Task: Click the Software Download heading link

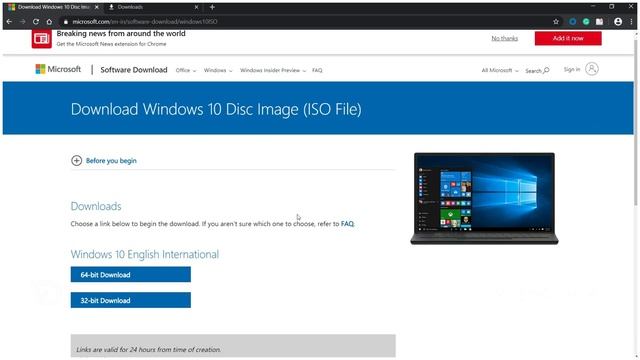Action: (134, 70)
